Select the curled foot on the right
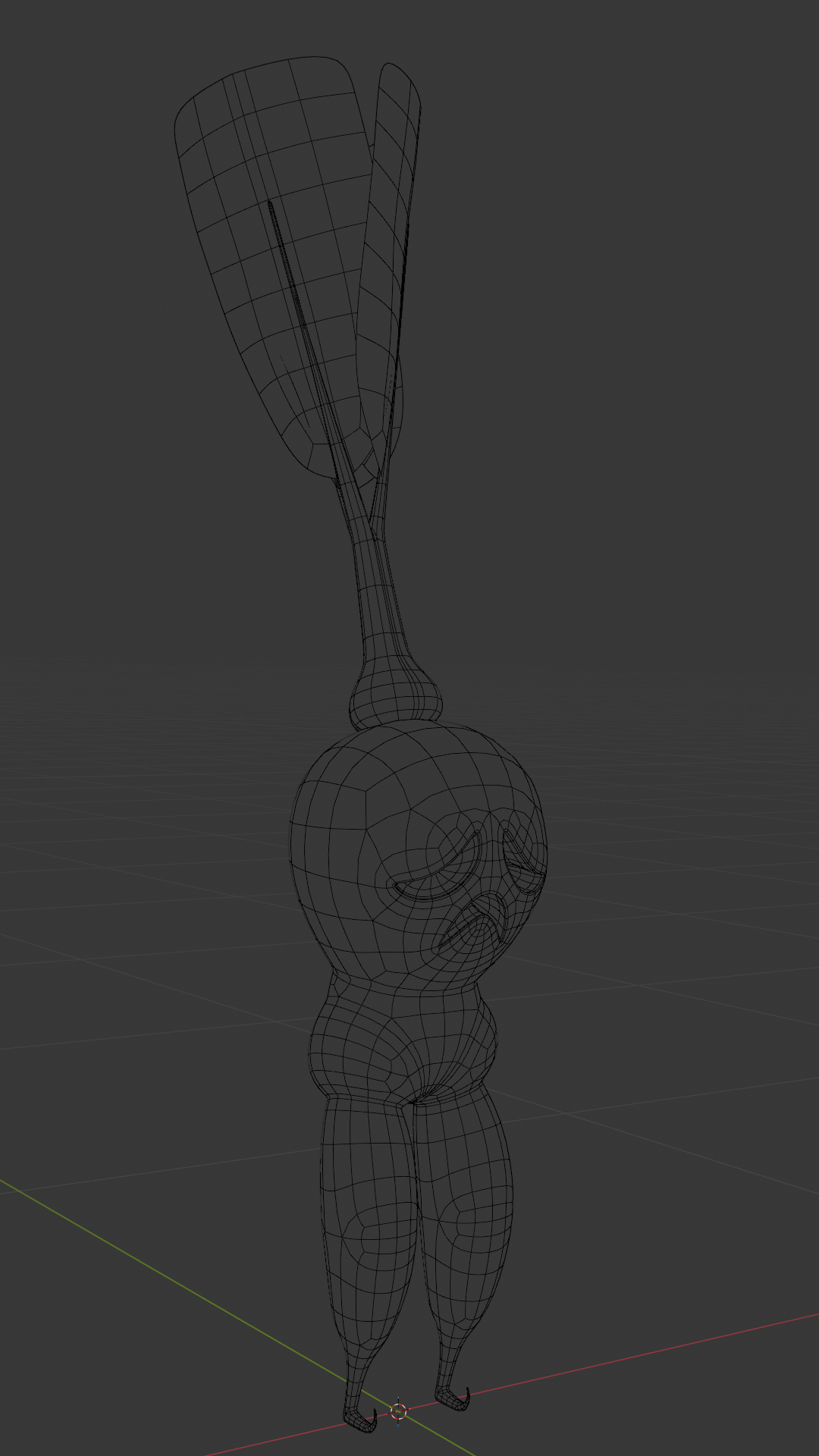The height and width of the screenshot is (1456, 819). 453,1399
